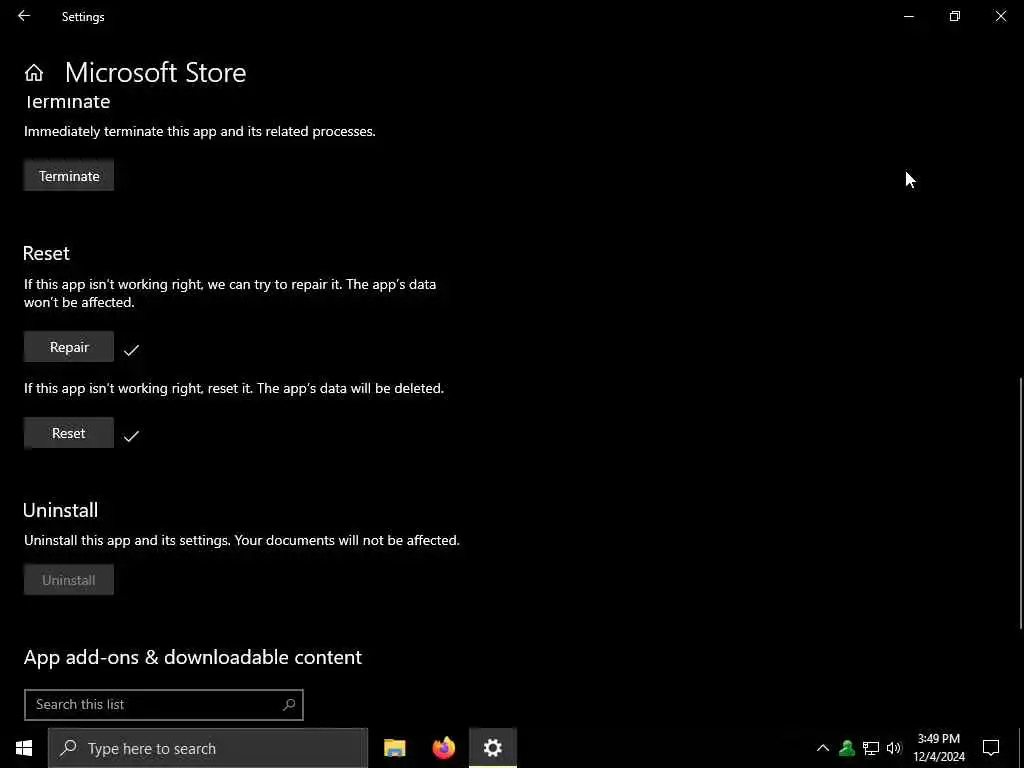
Task: Restore down the Settings window
Action: click(955, 16)
